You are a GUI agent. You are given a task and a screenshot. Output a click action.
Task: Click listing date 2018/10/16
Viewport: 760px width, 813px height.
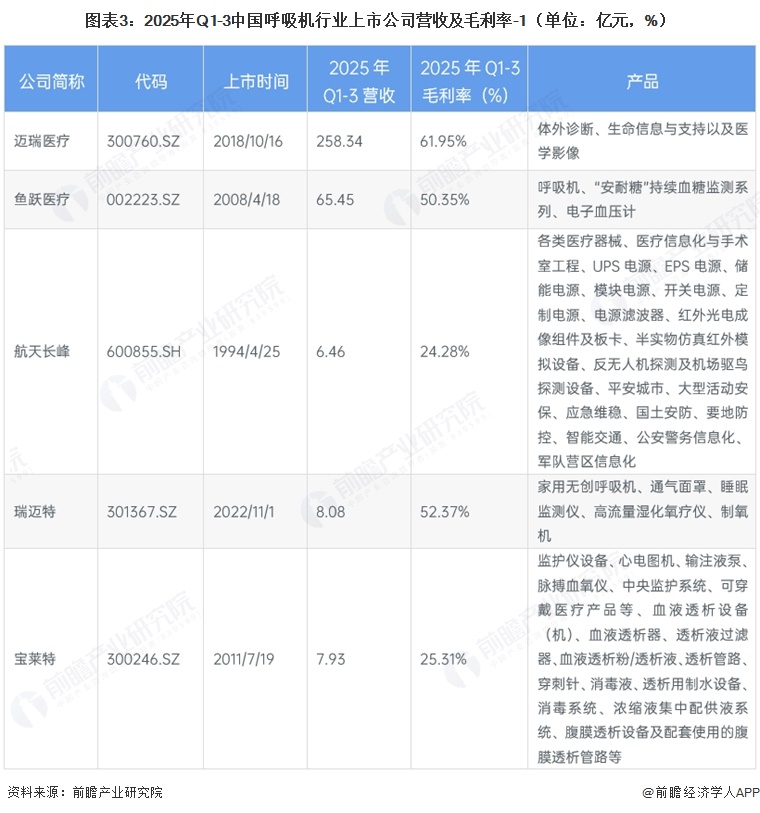248,141
